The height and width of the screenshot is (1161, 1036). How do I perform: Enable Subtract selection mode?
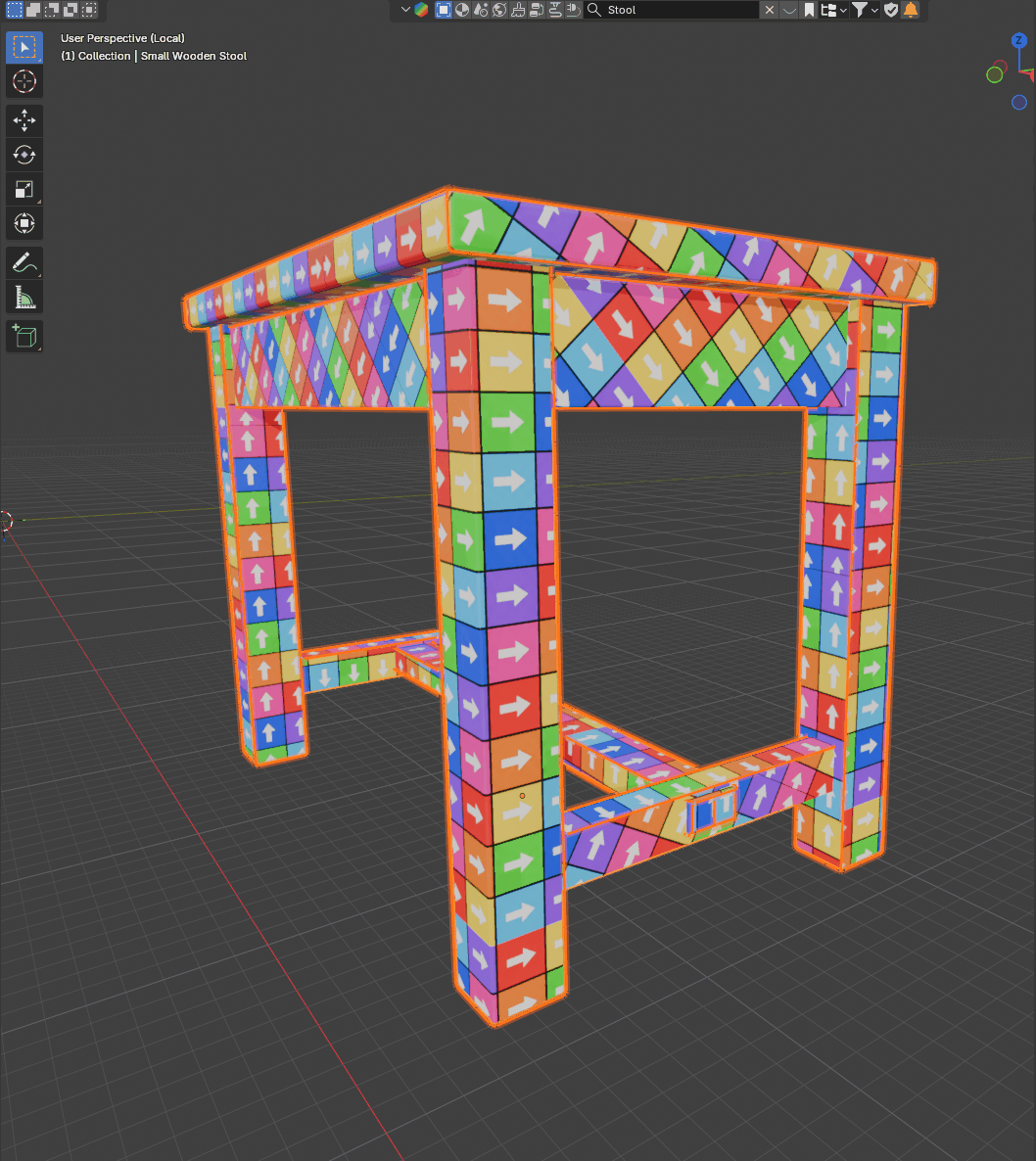52,10
